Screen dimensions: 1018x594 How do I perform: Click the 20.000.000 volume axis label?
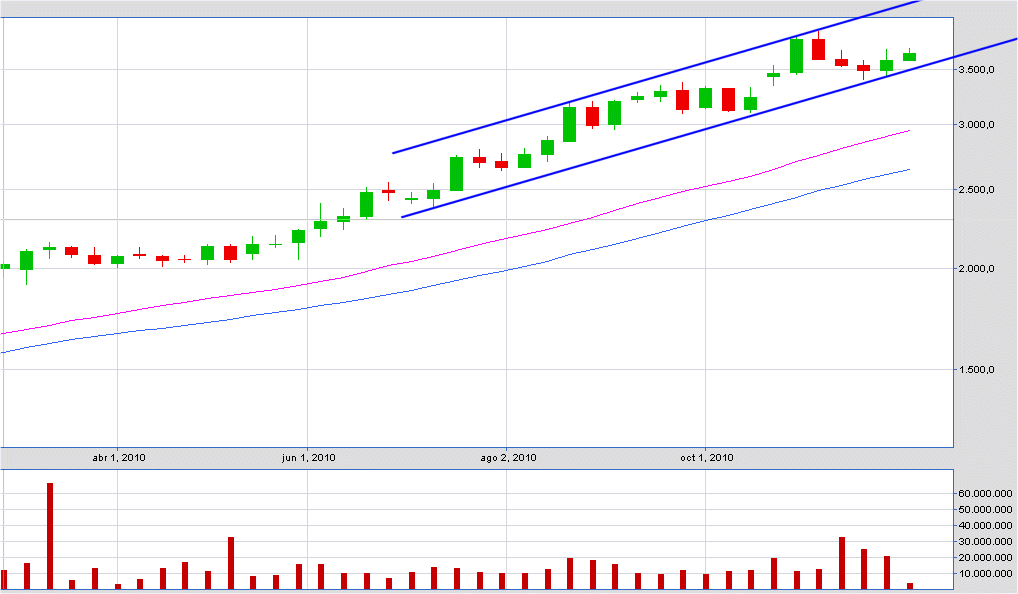pos(985,557)
